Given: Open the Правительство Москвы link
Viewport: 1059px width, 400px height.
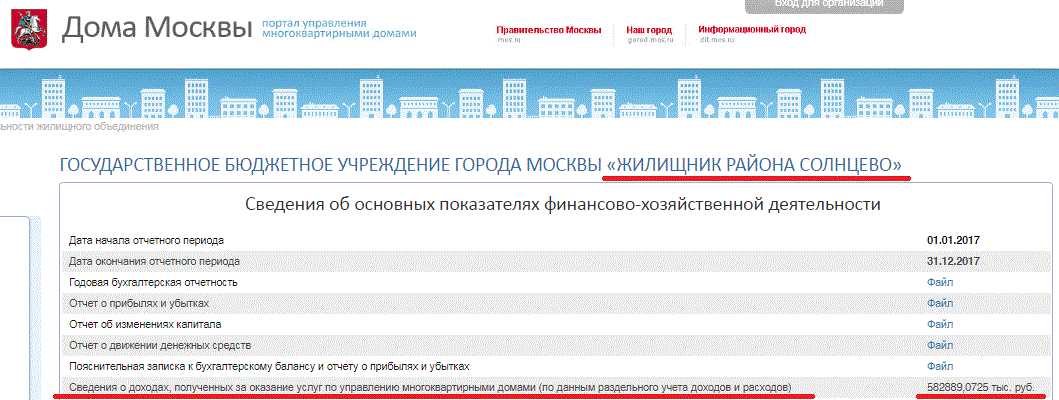Looking at the screenshot, I should [548, 30].
